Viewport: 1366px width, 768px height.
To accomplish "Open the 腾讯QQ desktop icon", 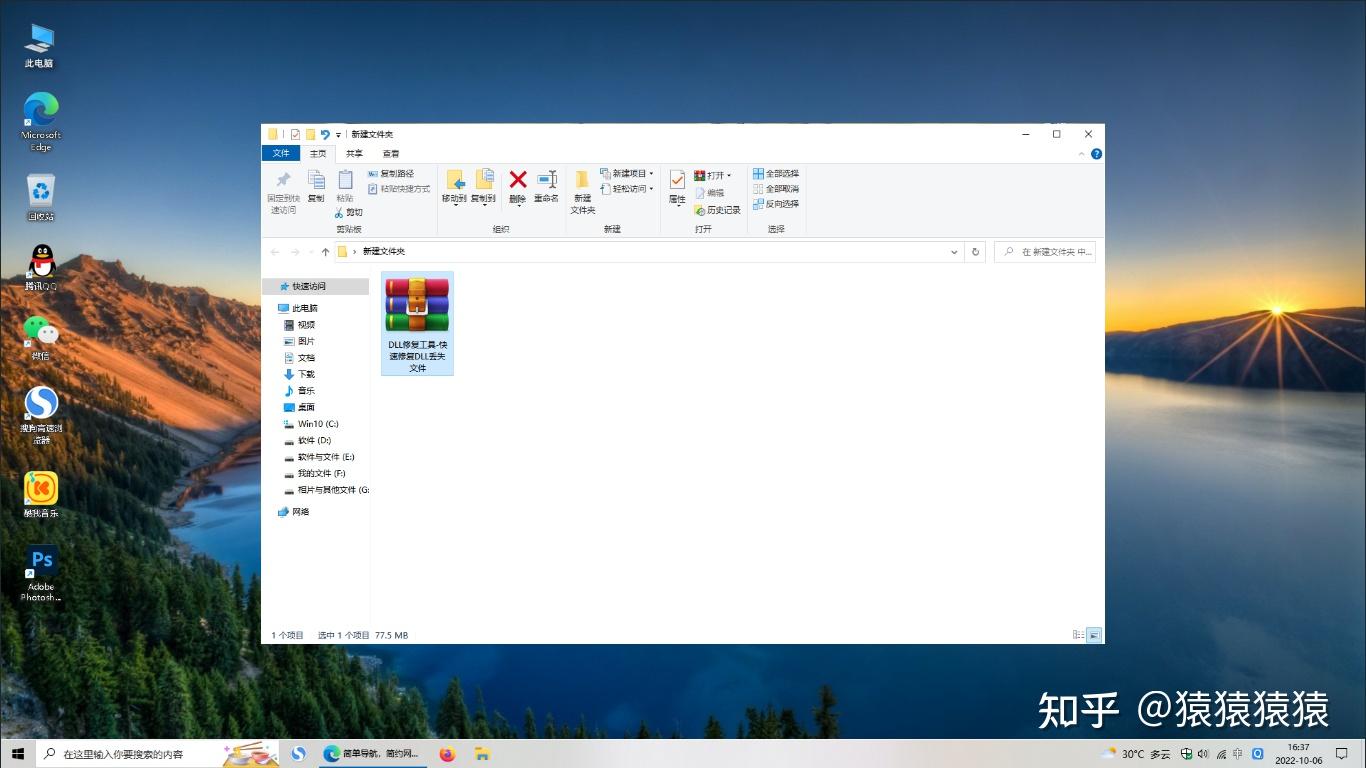I will click(x=41, y=268).
